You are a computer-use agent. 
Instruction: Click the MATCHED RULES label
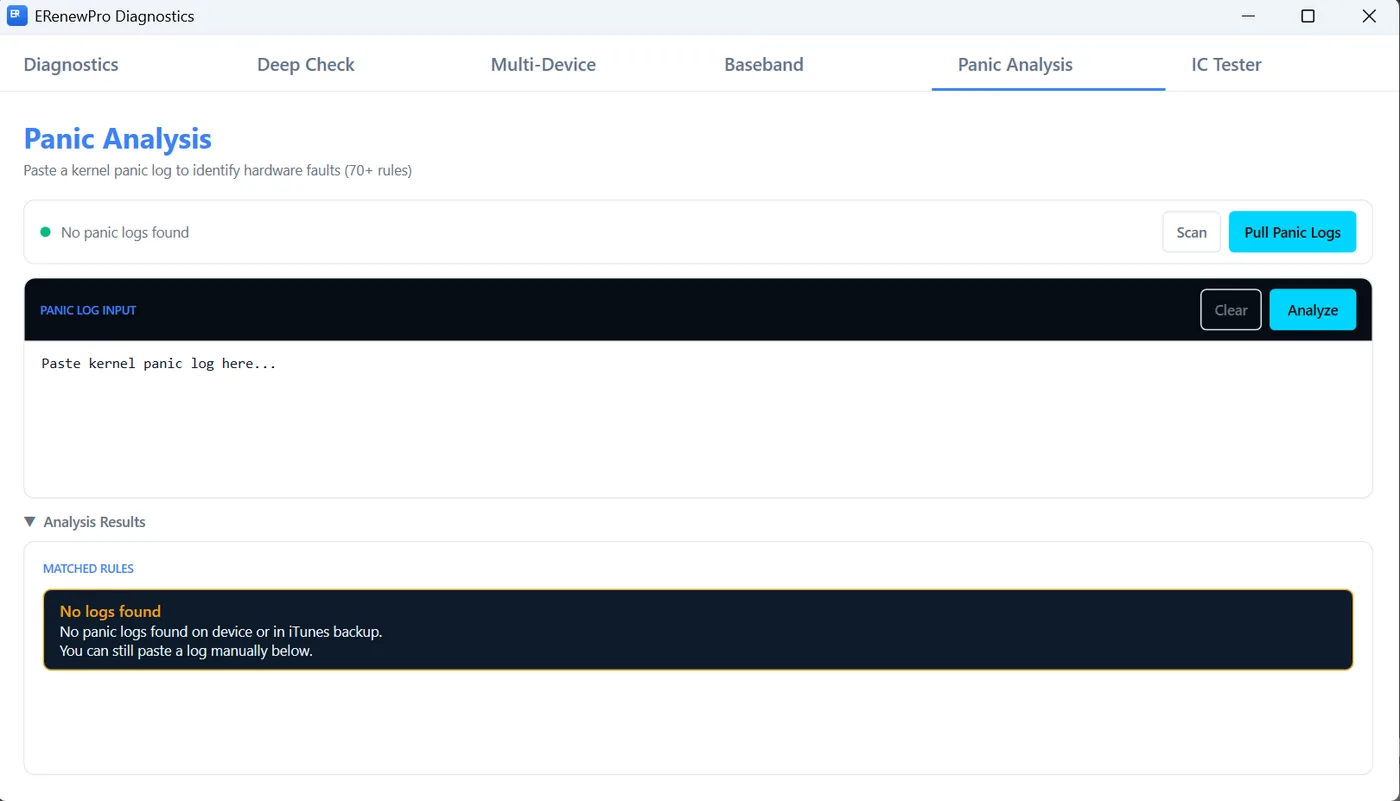[88, 568]
